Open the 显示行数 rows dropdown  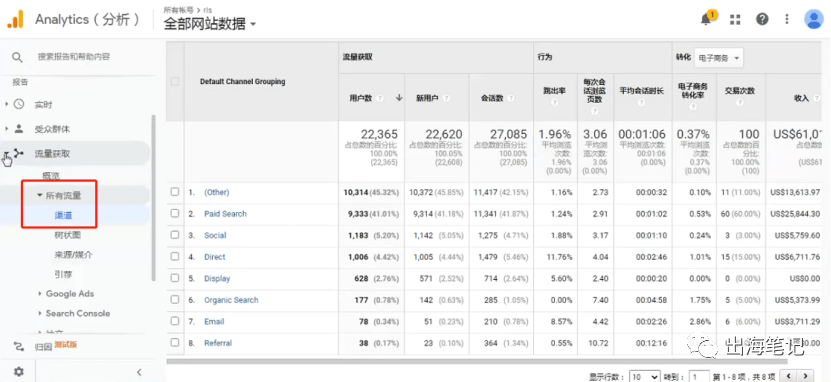click(x=644, y=377)
